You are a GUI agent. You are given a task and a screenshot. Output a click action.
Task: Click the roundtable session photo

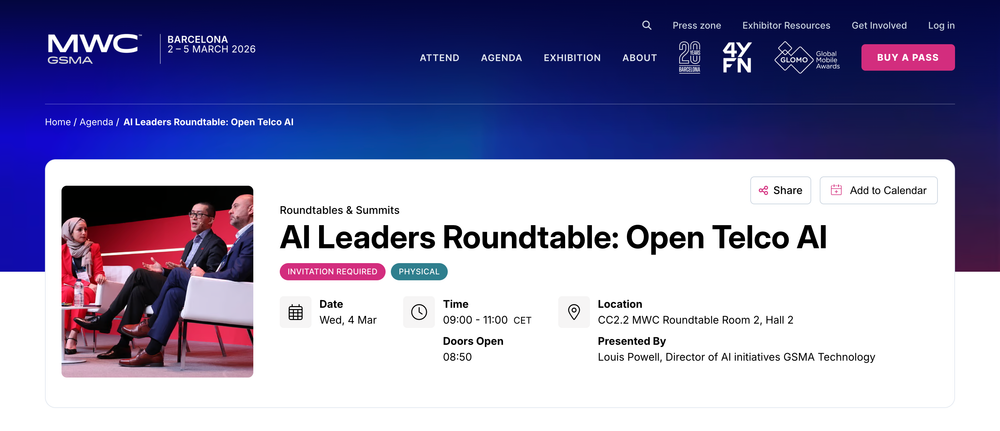point(157,281)
